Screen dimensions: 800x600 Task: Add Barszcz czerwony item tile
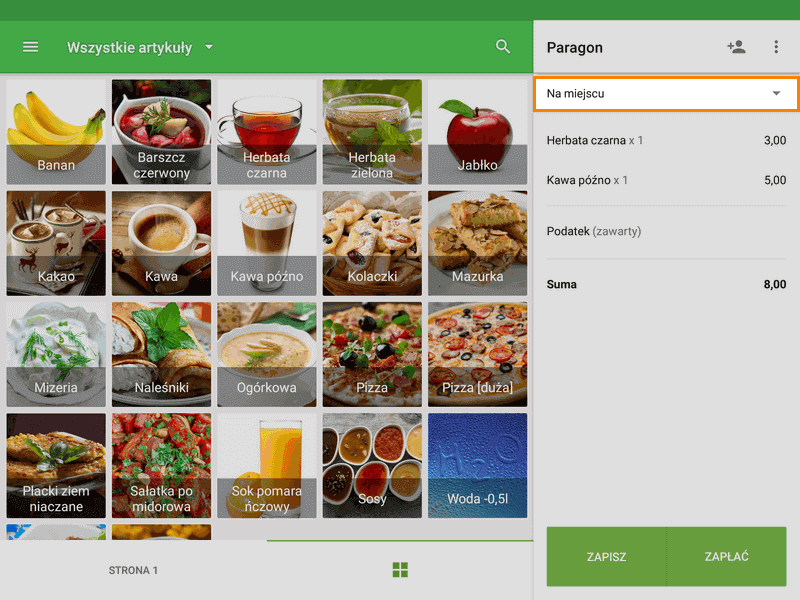coord(161,132)
